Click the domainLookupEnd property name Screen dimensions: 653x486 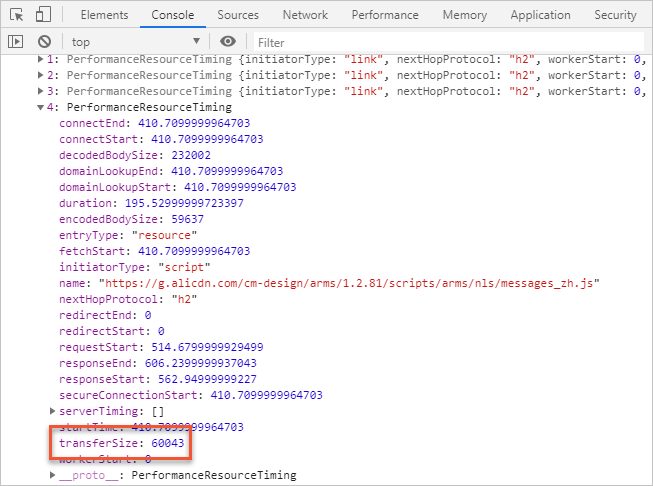click(109, 171)
